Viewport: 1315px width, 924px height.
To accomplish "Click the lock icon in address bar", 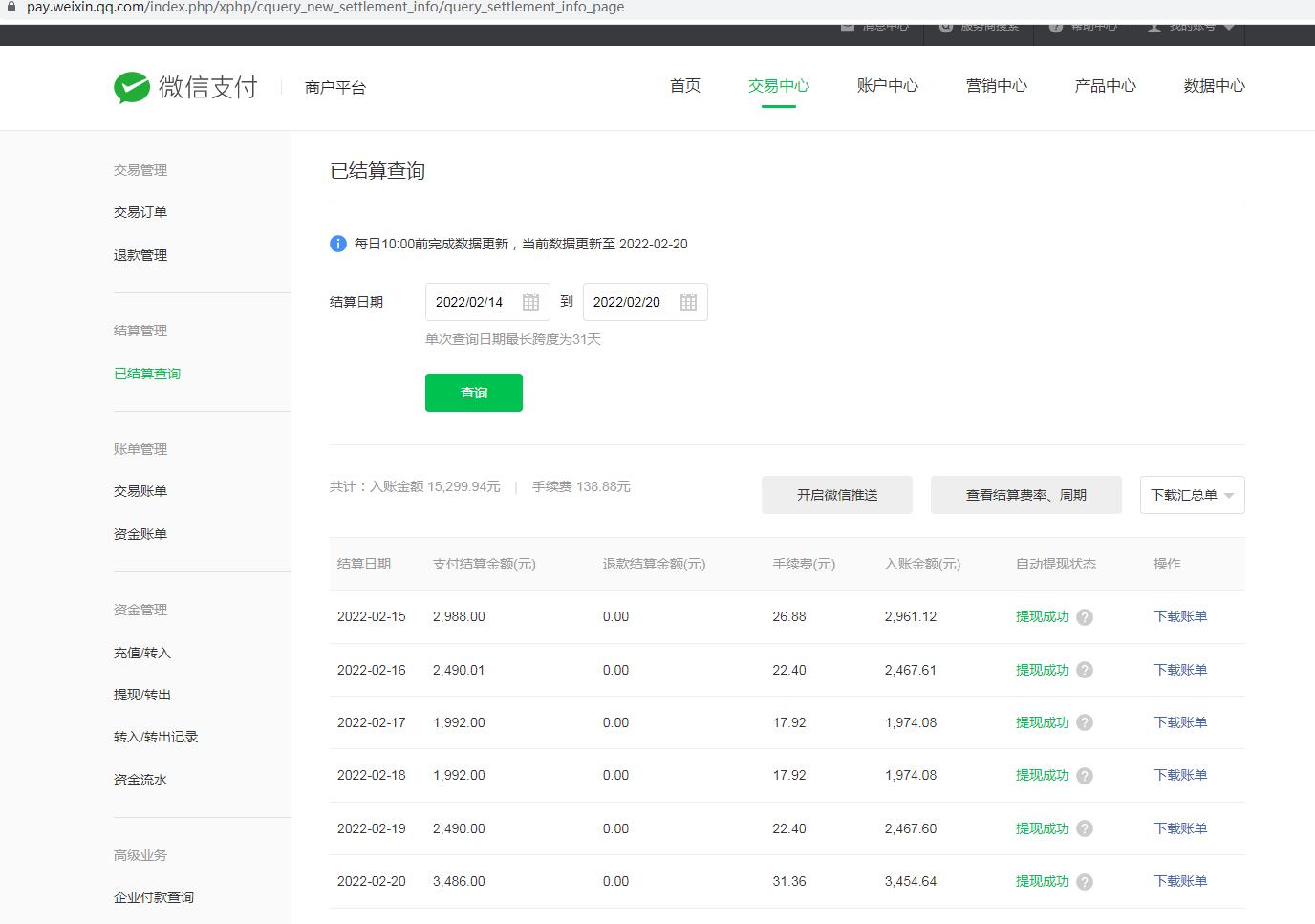I will tap(11, 8).
